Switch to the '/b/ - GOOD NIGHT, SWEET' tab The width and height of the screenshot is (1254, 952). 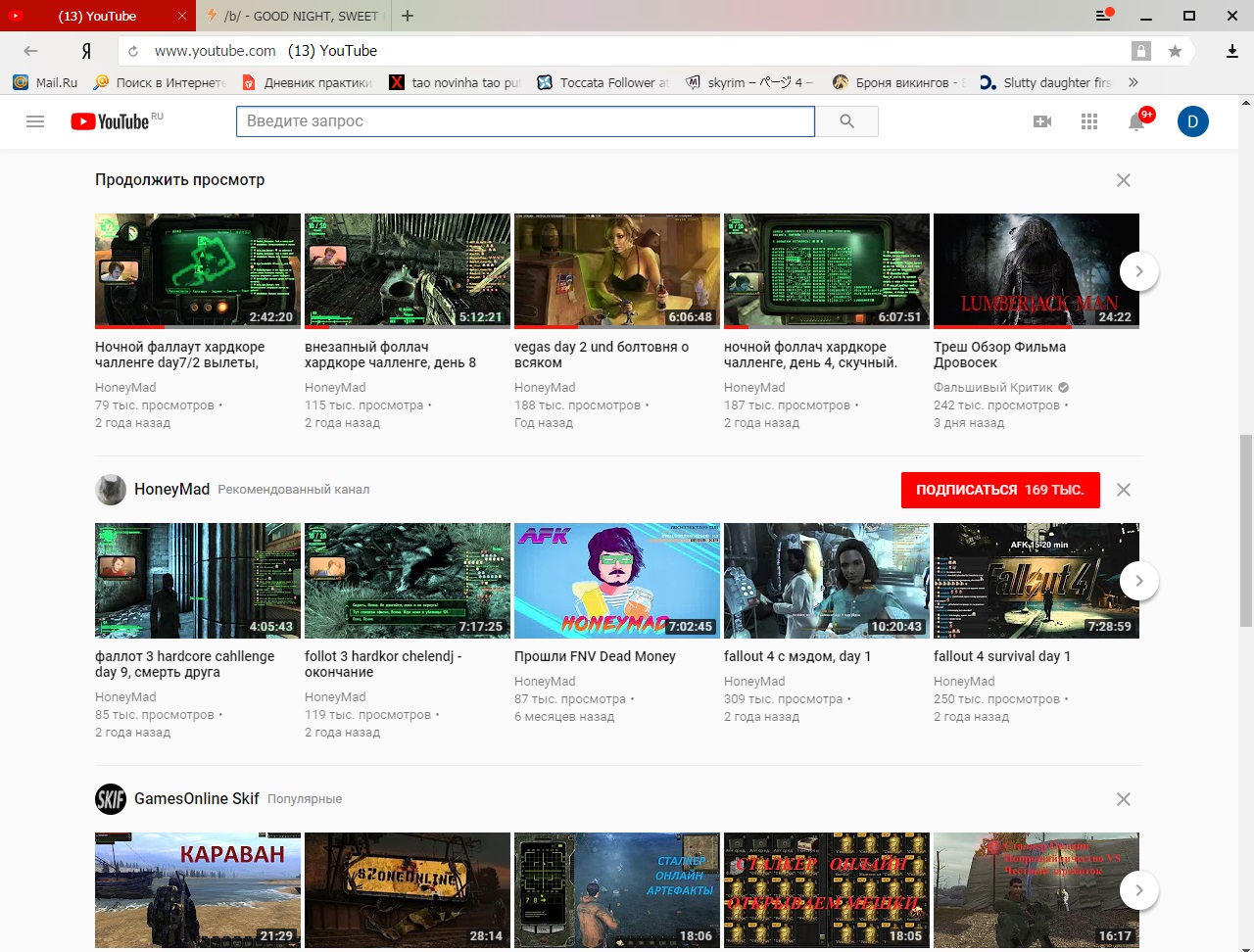(294, 16)
